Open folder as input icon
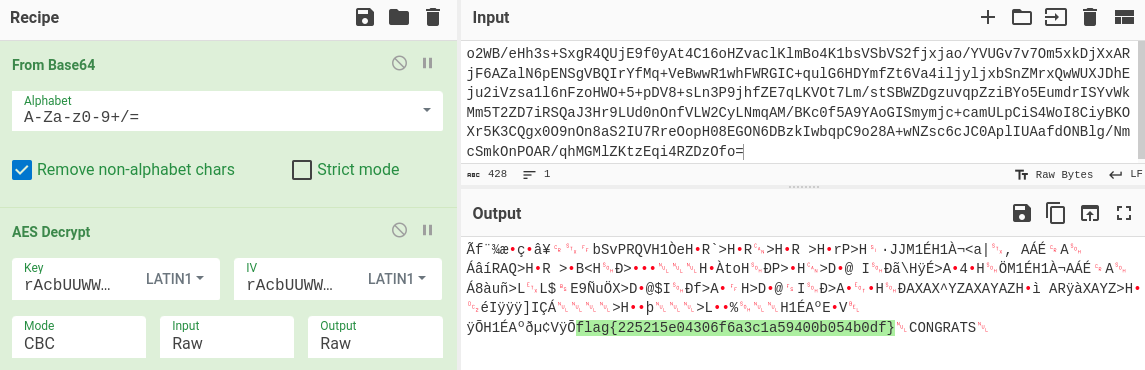1145x370 pixels. [1022, 17]
